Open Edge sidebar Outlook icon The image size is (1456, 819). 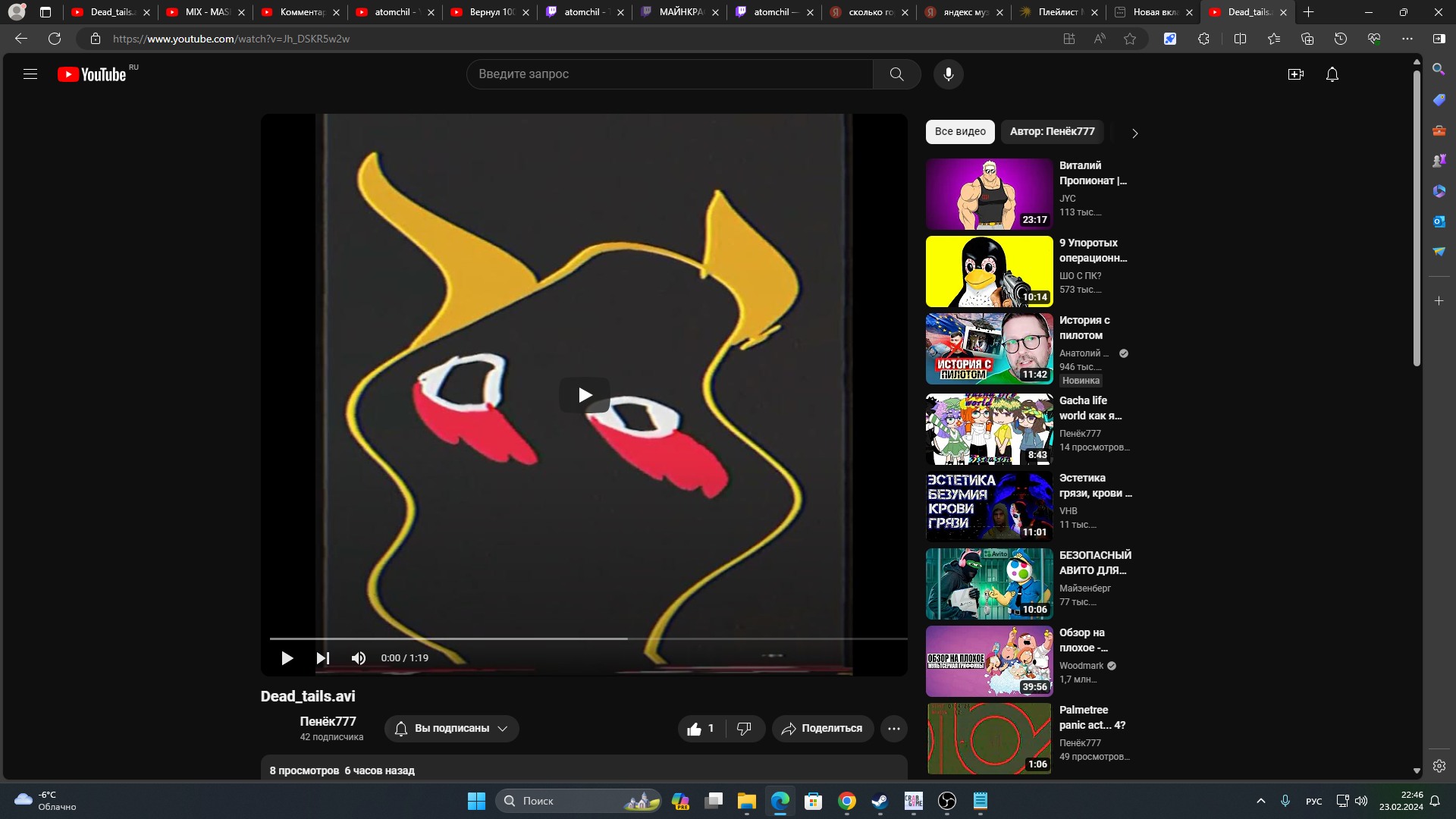click(x=1439, y=221)
